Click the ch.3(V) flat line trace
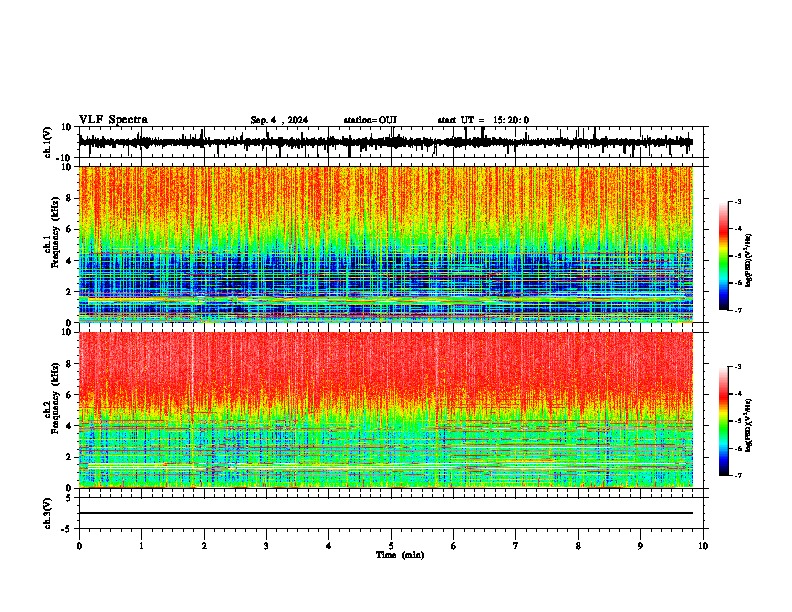The height and width of the screenshot is (612, 792). point(386,513)
